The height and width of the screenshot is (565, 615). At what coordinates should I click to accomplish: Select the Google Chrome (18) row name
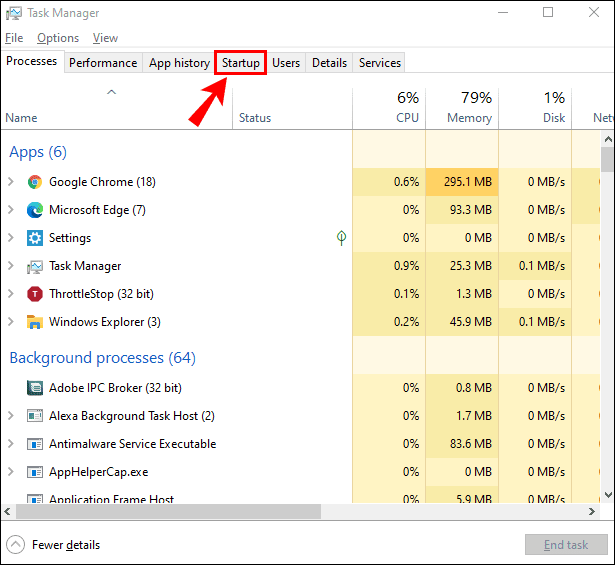(x=102, y=182)
